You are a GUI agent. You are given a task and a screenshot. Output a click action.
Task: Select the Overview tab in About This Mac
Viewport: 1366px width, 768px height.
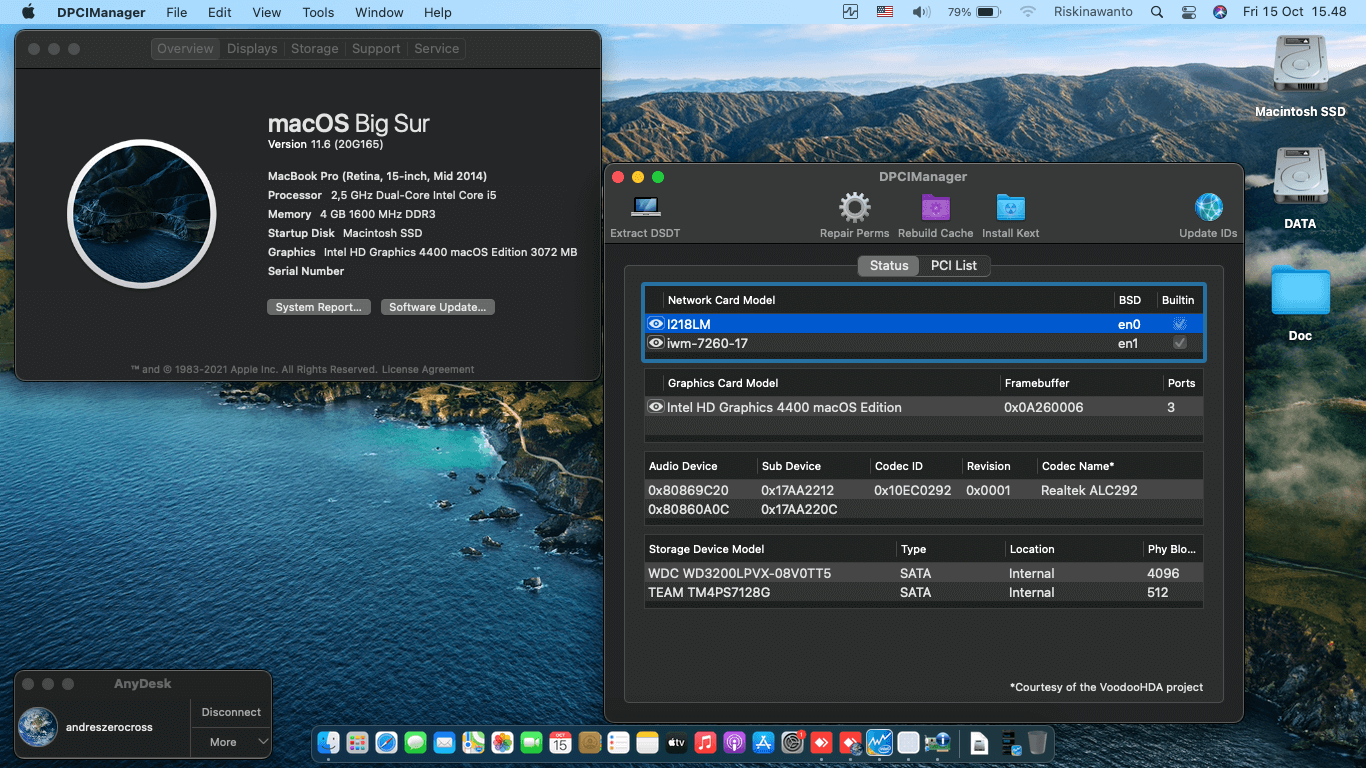coord(185,48)
